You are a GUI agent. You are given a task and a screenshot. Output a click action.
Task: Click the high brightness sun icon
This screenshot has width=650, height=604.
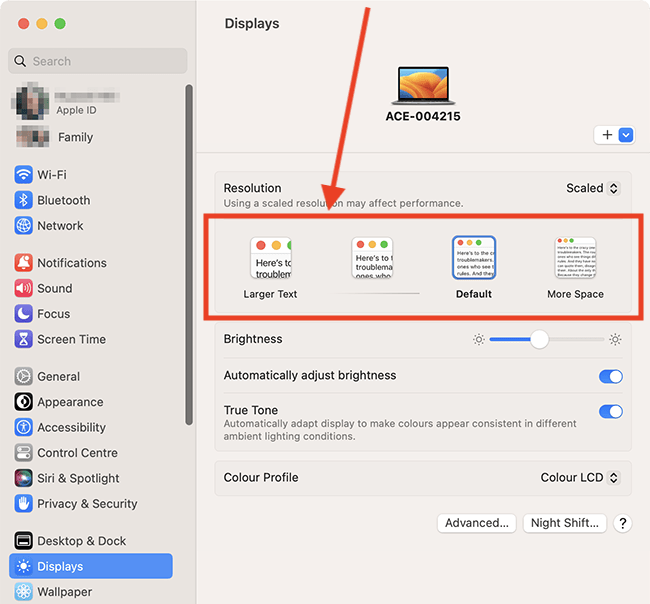(615, 340)
